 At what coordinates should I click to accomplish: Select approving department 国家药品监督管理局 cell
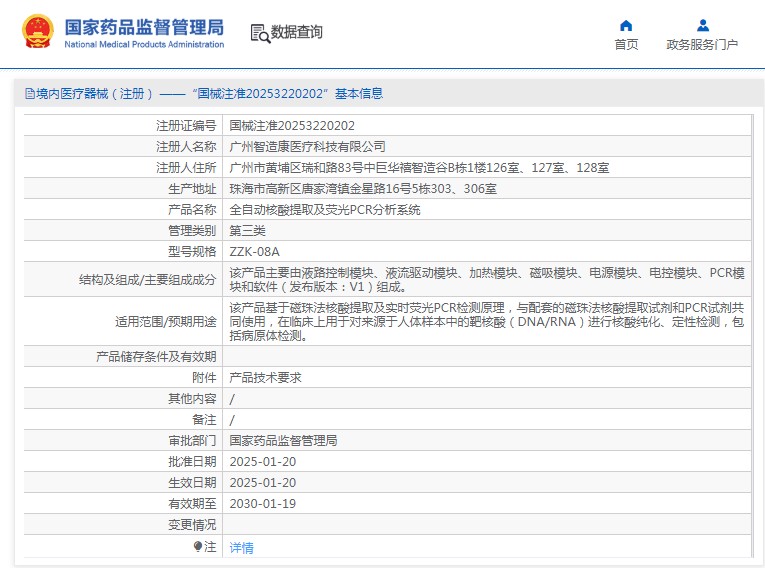pyautogui.click(x=283, y=441)
